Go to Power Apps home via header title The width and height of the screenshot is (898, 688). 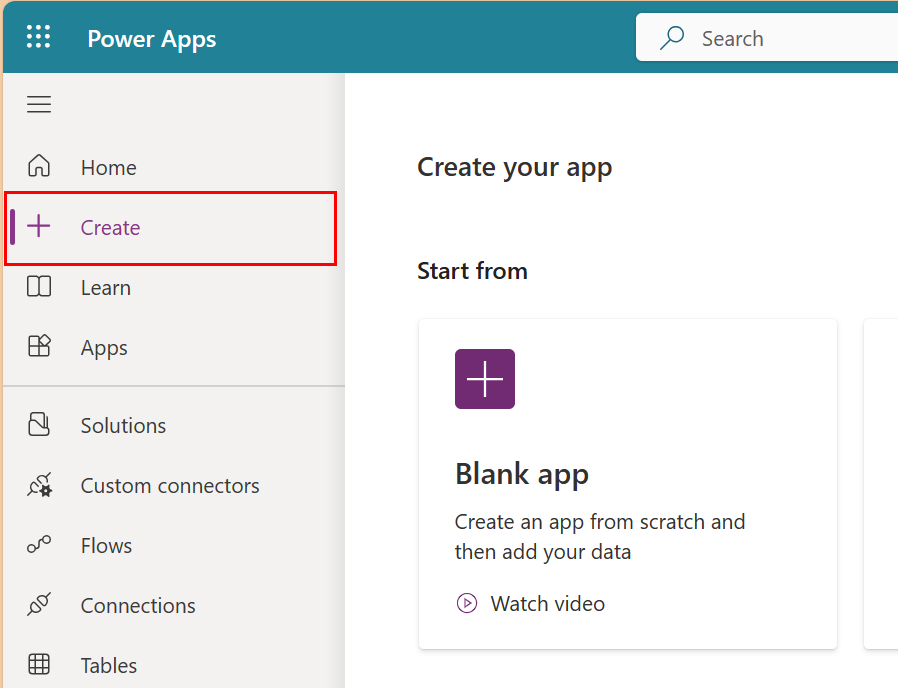coord(151,38)
